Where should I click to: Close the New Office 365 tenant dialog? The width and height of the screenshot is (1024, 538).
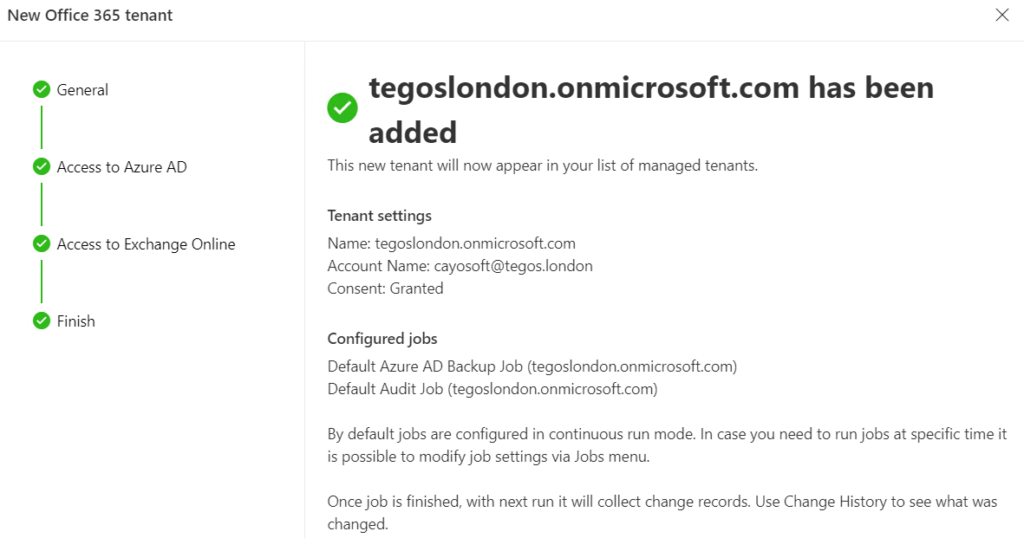(1002, 15)
